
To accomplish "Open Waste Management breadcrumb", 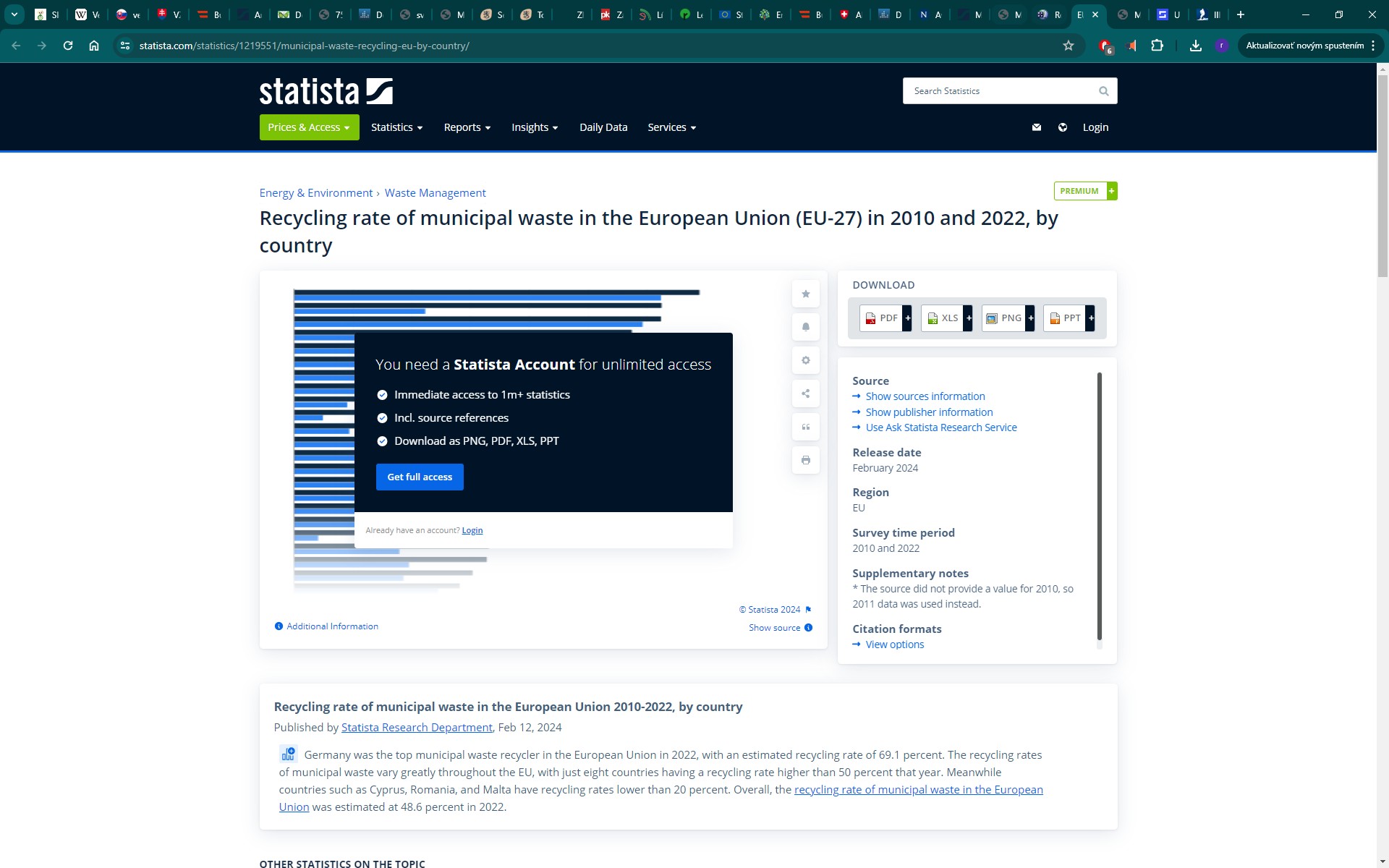I will point(435,193).
